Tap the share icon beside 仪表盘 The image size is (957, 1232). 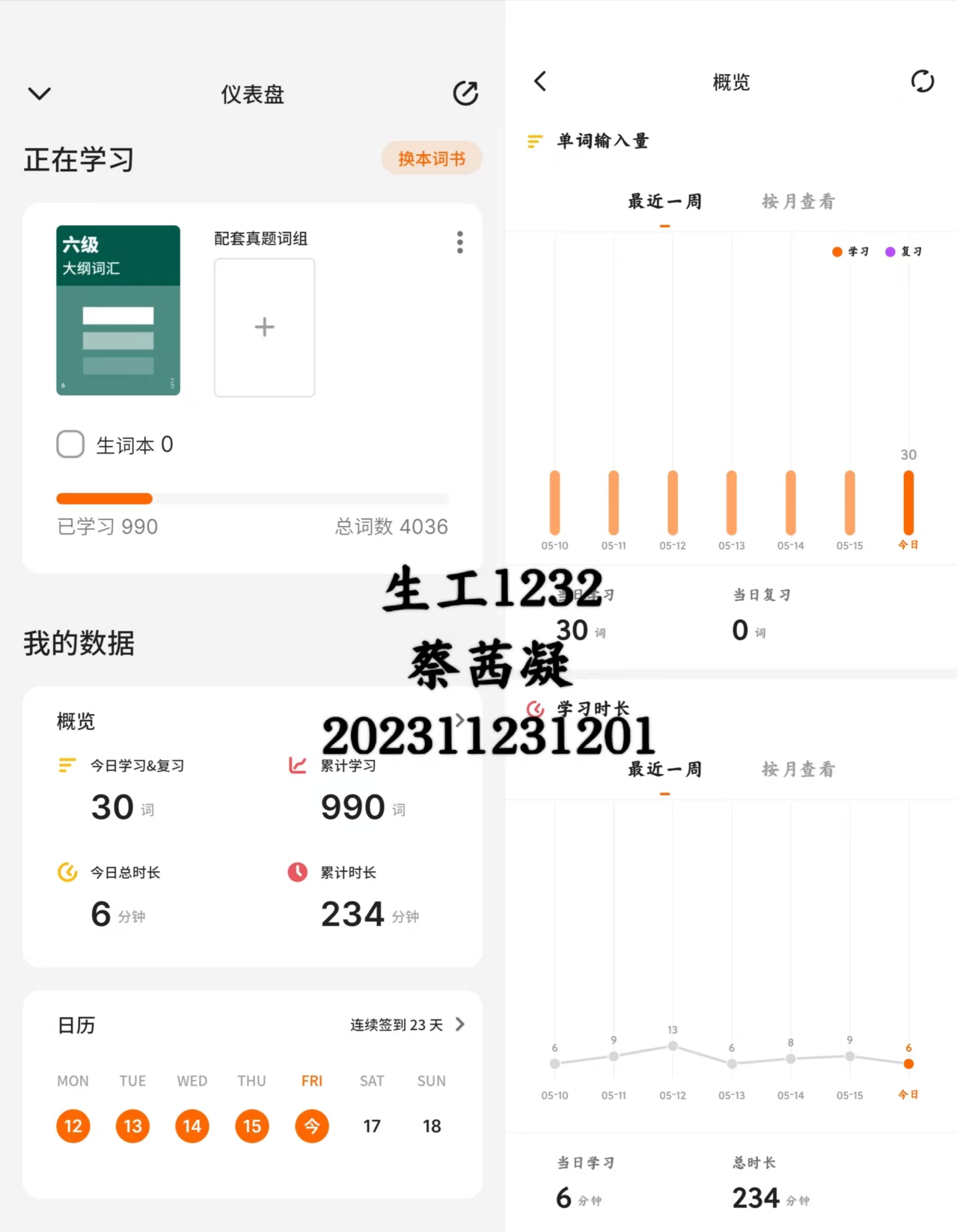(465, 94)
